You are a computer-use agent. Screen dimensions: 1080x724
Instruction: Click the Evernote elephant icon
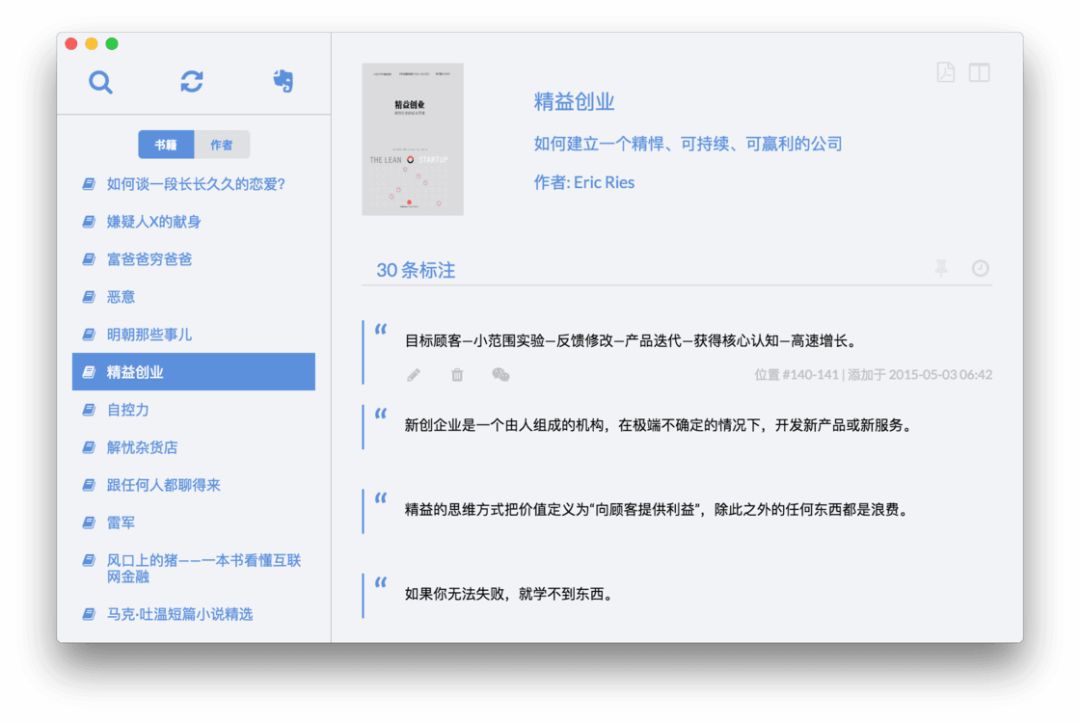[x=283, y=81]
